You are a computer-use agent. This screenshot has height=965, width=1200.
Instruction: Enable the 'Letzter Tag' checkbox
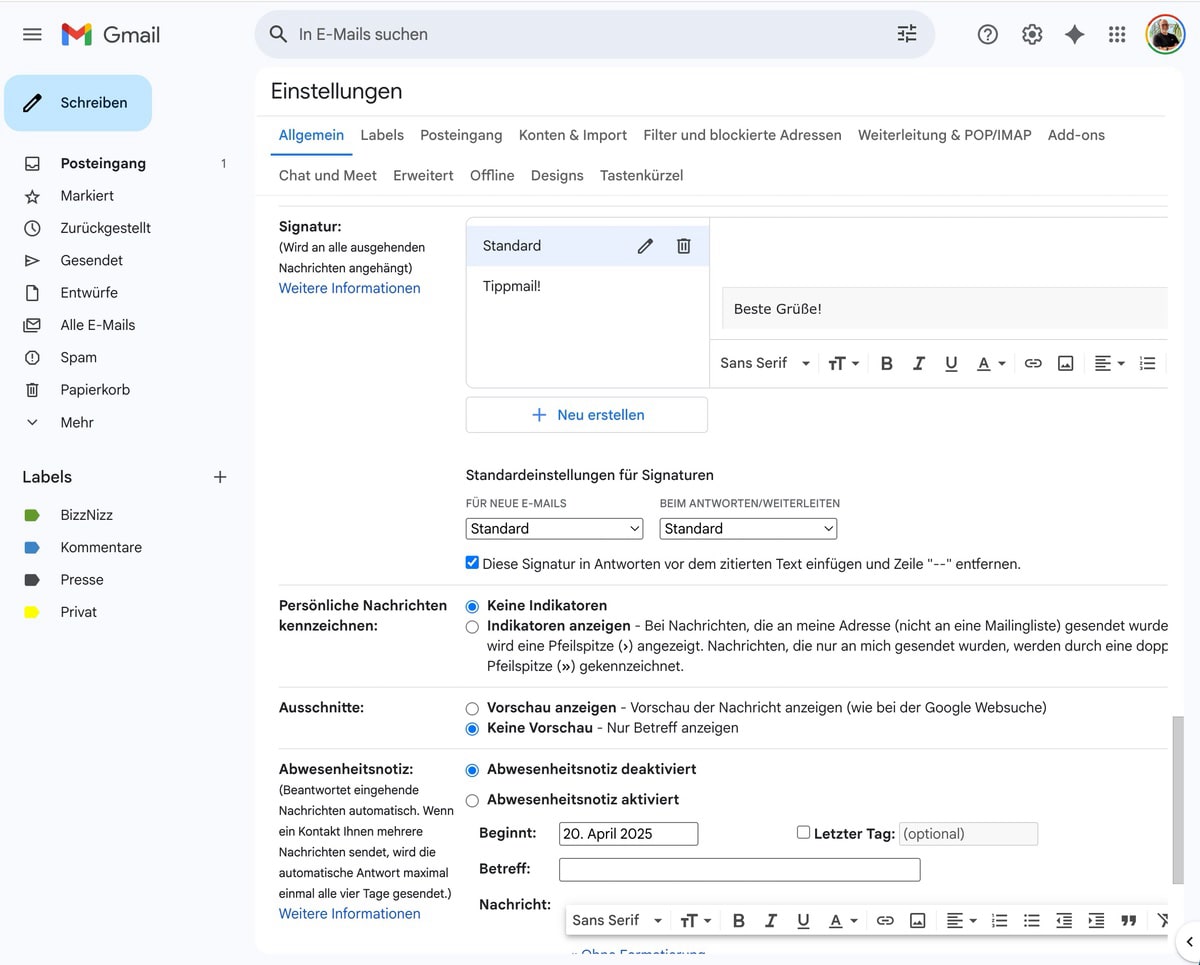[803, 832]
